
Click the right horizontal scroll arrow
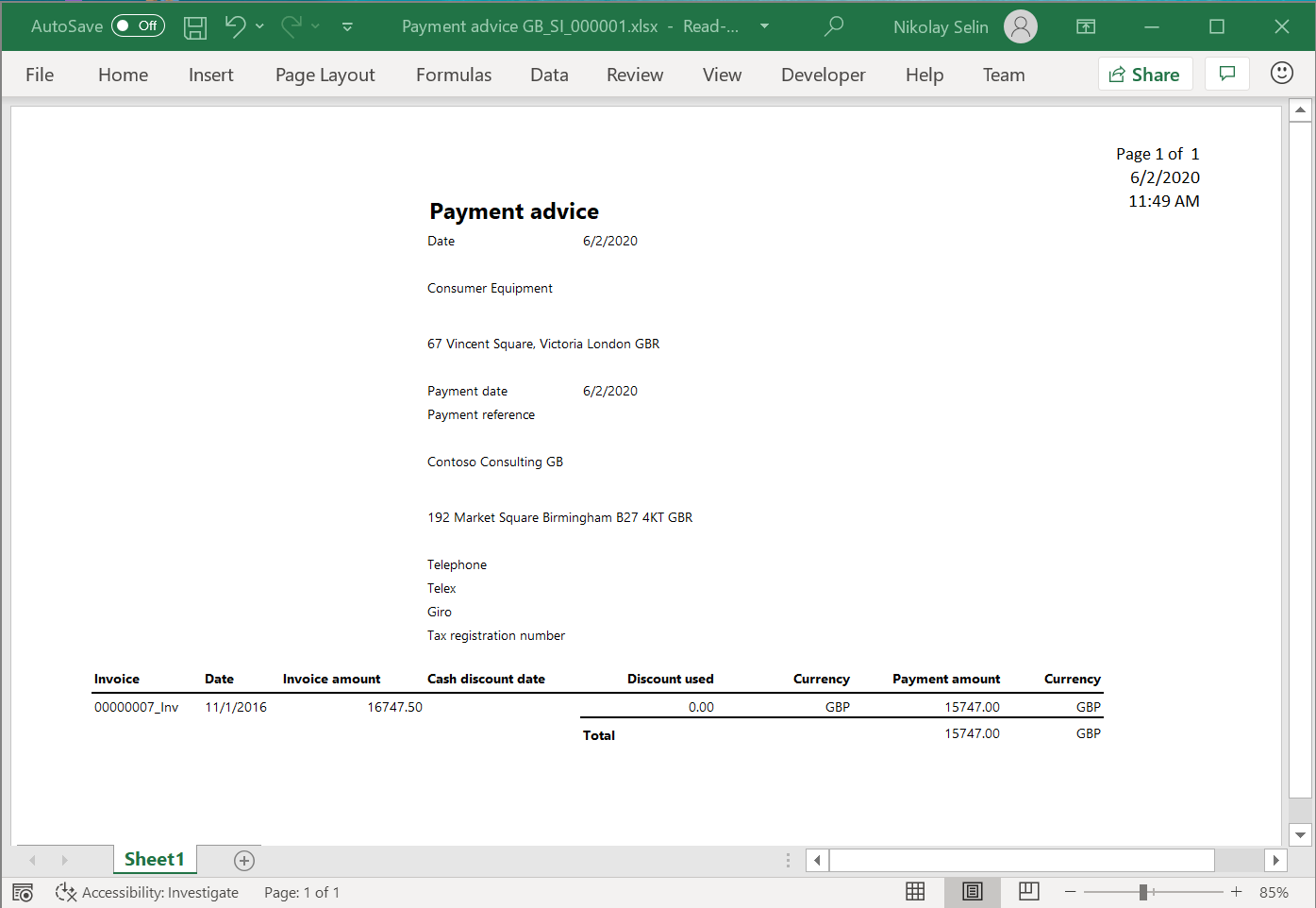click(1275, 860)
